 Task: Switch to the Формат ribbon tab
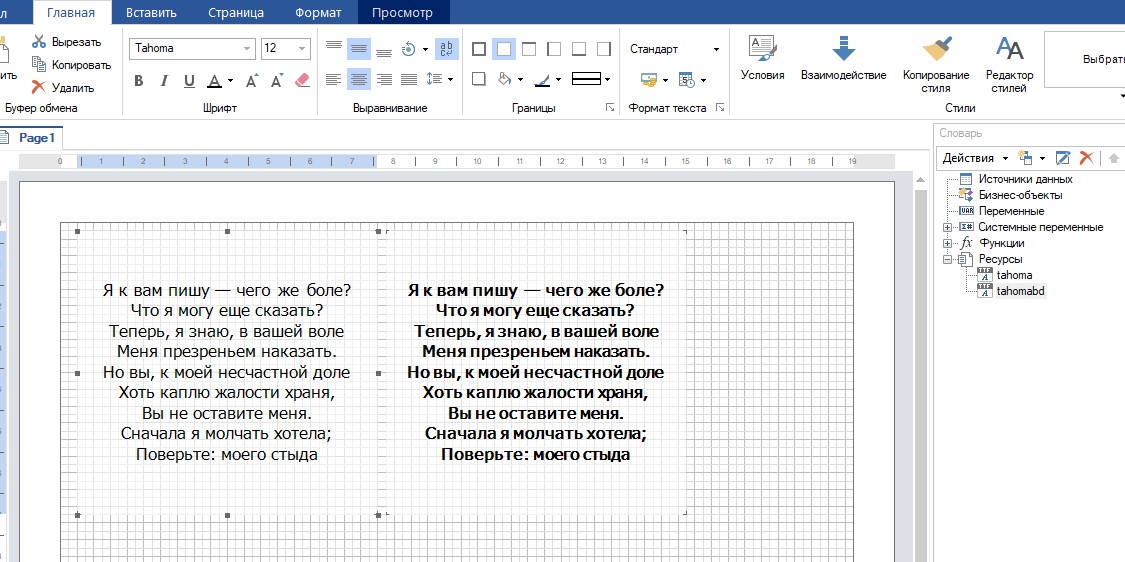[318, 12]
